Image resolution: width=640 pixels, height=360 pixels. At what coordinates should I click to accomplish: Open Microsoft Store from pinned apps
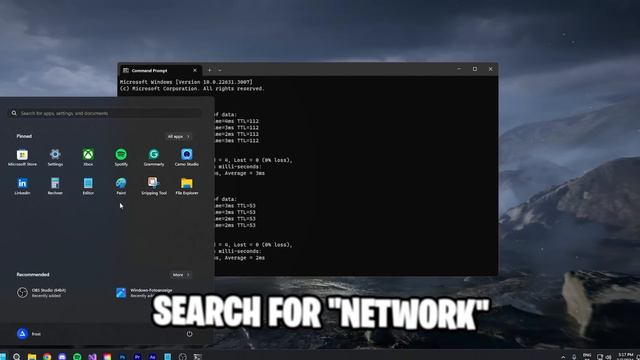tap(22, 157)
